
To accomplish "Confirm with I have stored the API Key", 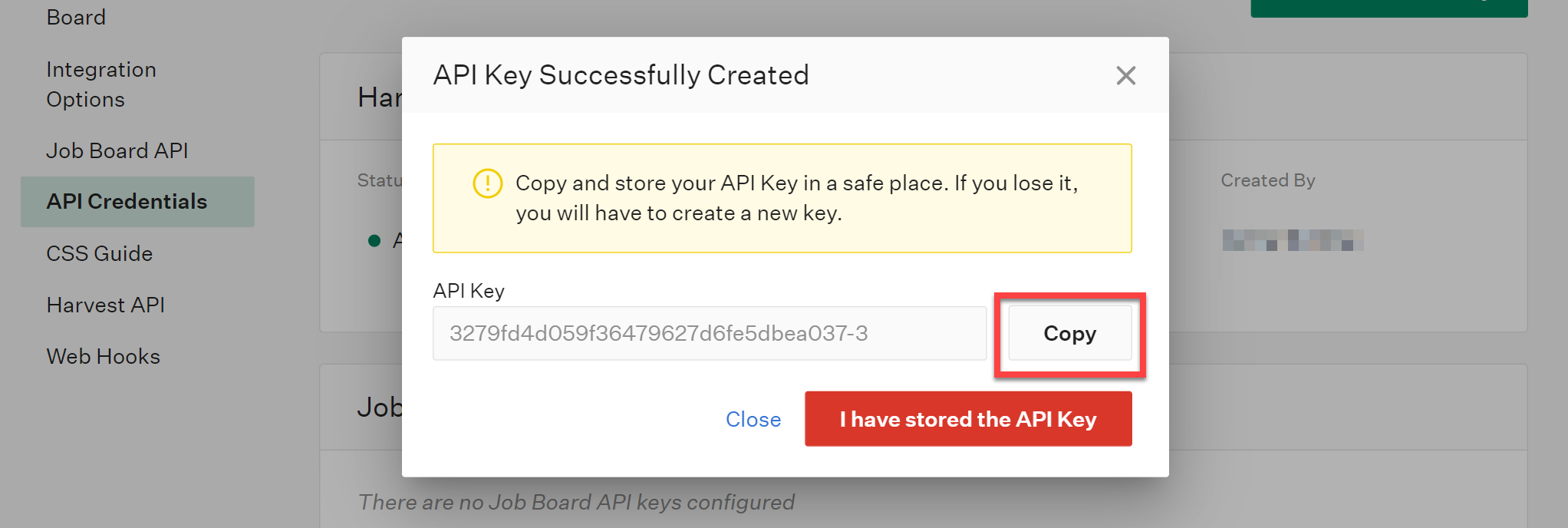I will 968,419.
